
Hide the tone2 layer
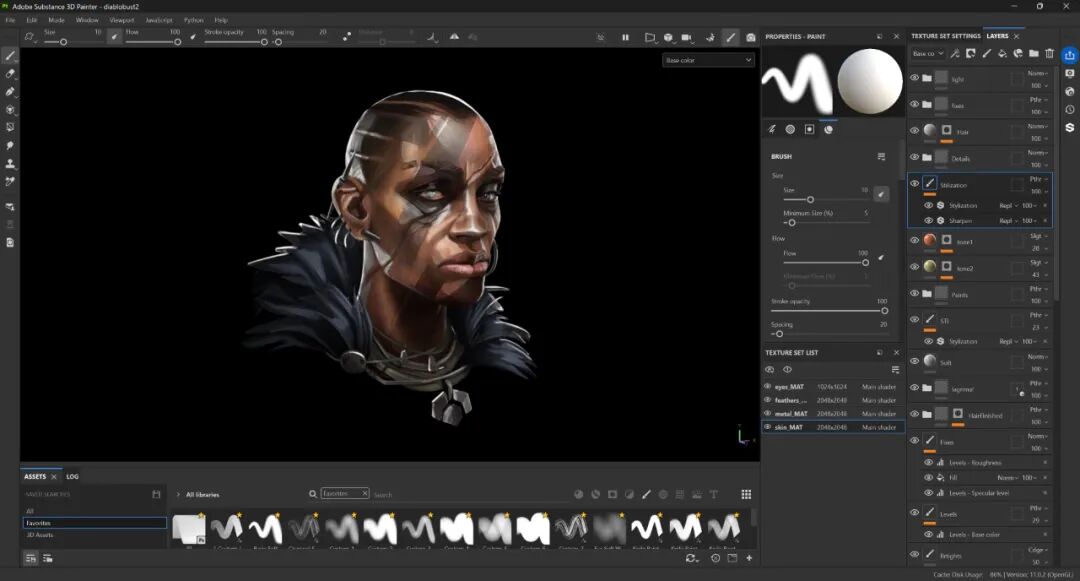915,266
